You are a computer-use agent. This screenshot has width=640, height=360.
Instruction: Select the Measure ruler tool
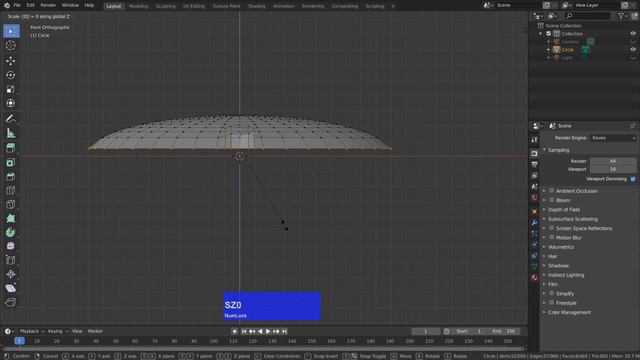pos(11,133)
